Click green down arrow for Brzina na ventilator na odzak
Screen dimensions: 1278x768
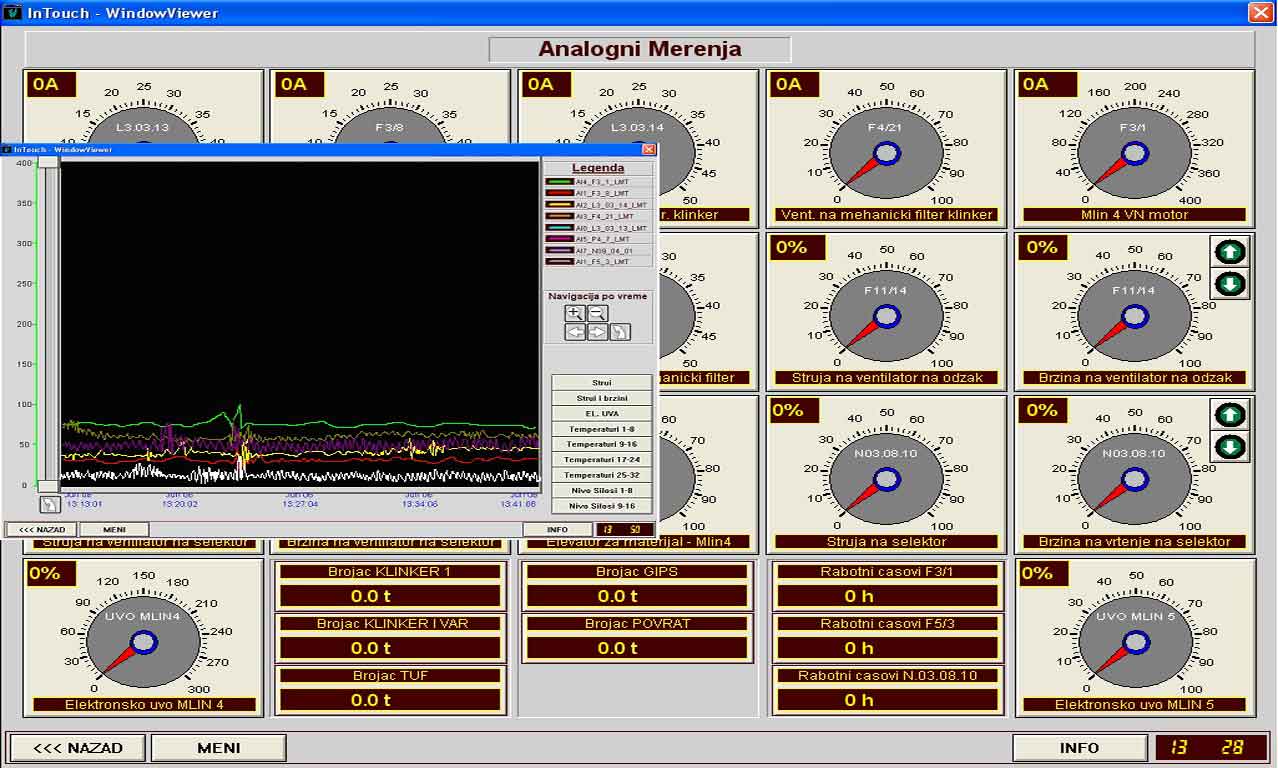point(1230,284)
